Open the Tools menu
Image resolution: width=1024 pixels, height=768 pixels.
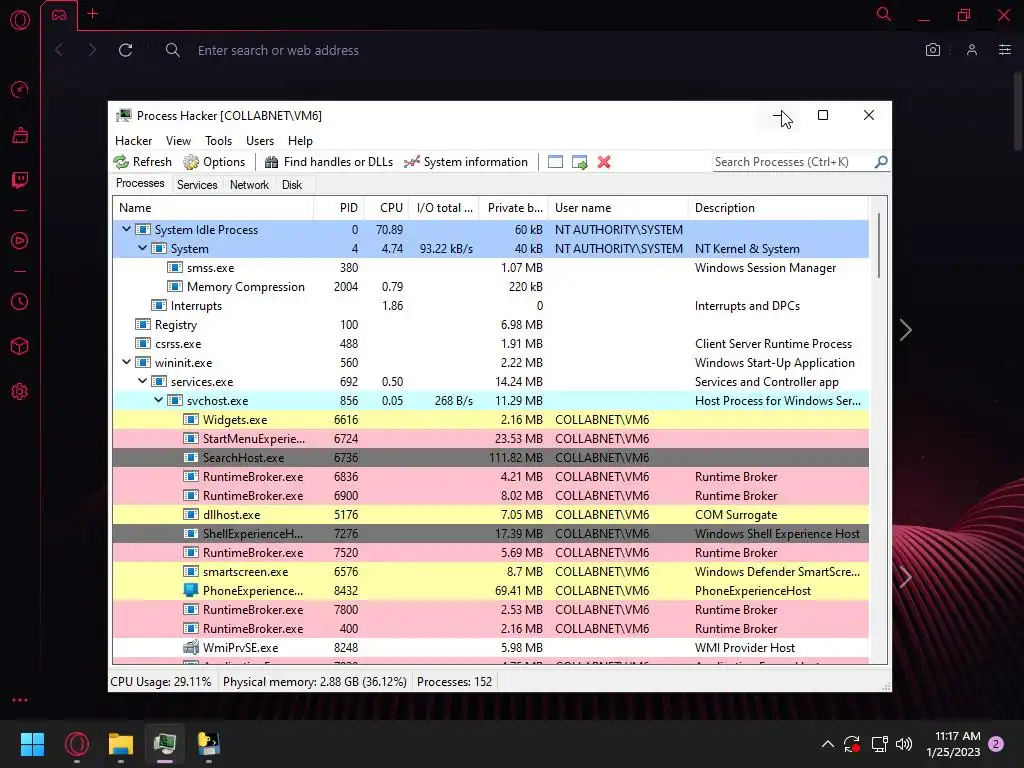218,141
